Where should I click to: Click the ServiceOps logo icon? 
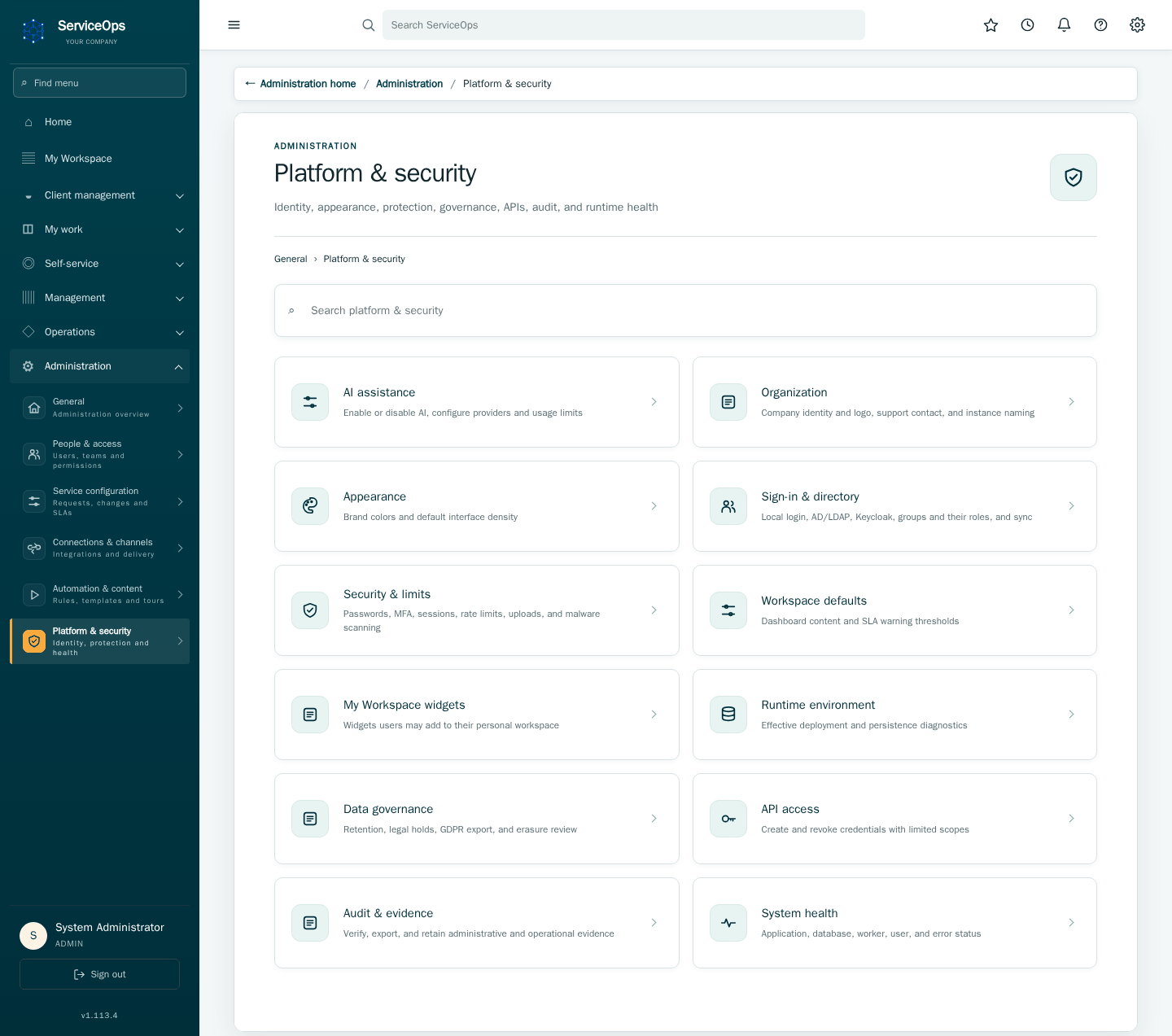[33, 31]
